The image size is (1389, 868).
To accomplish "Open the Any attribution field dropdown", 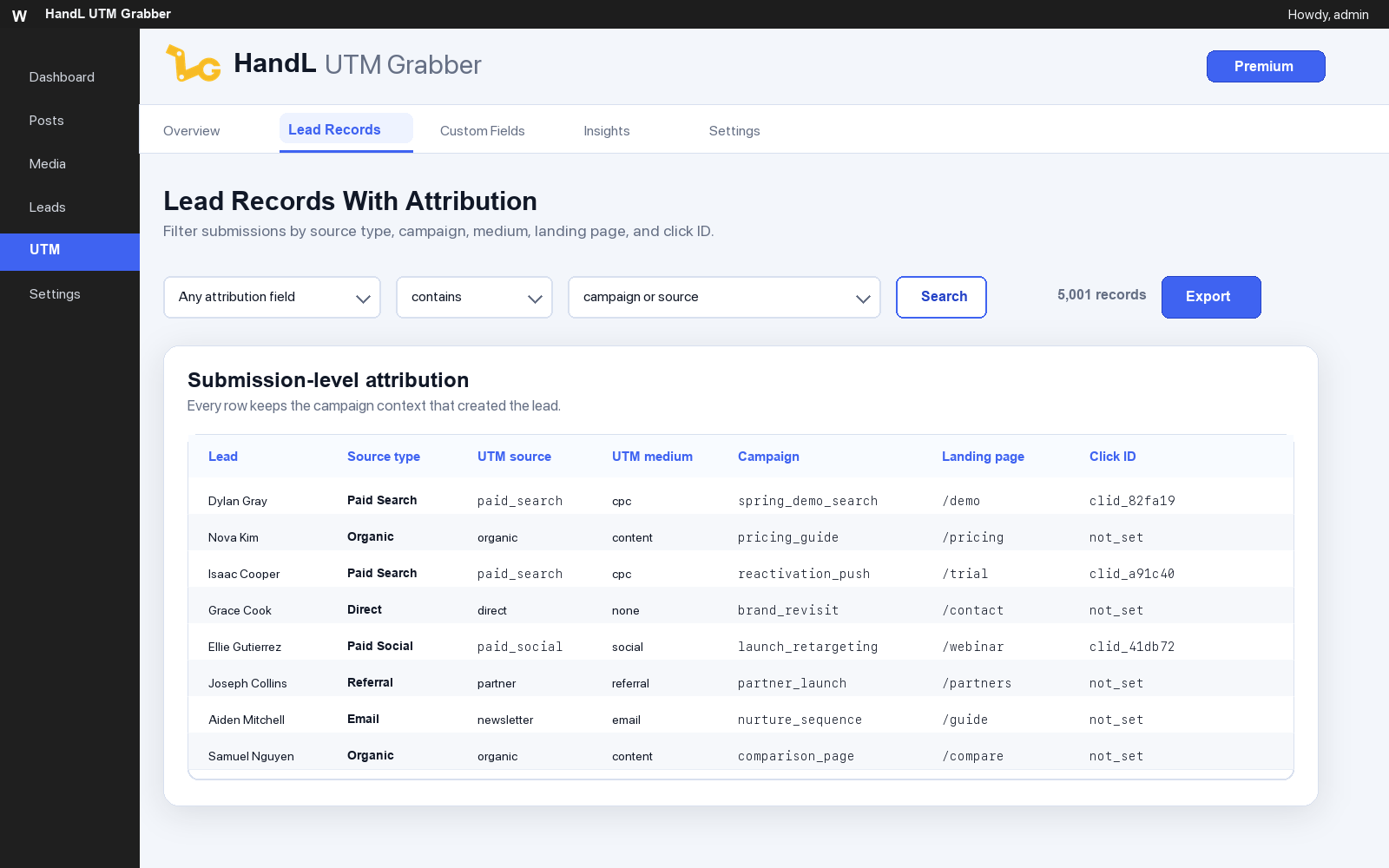I will [272, 298].
